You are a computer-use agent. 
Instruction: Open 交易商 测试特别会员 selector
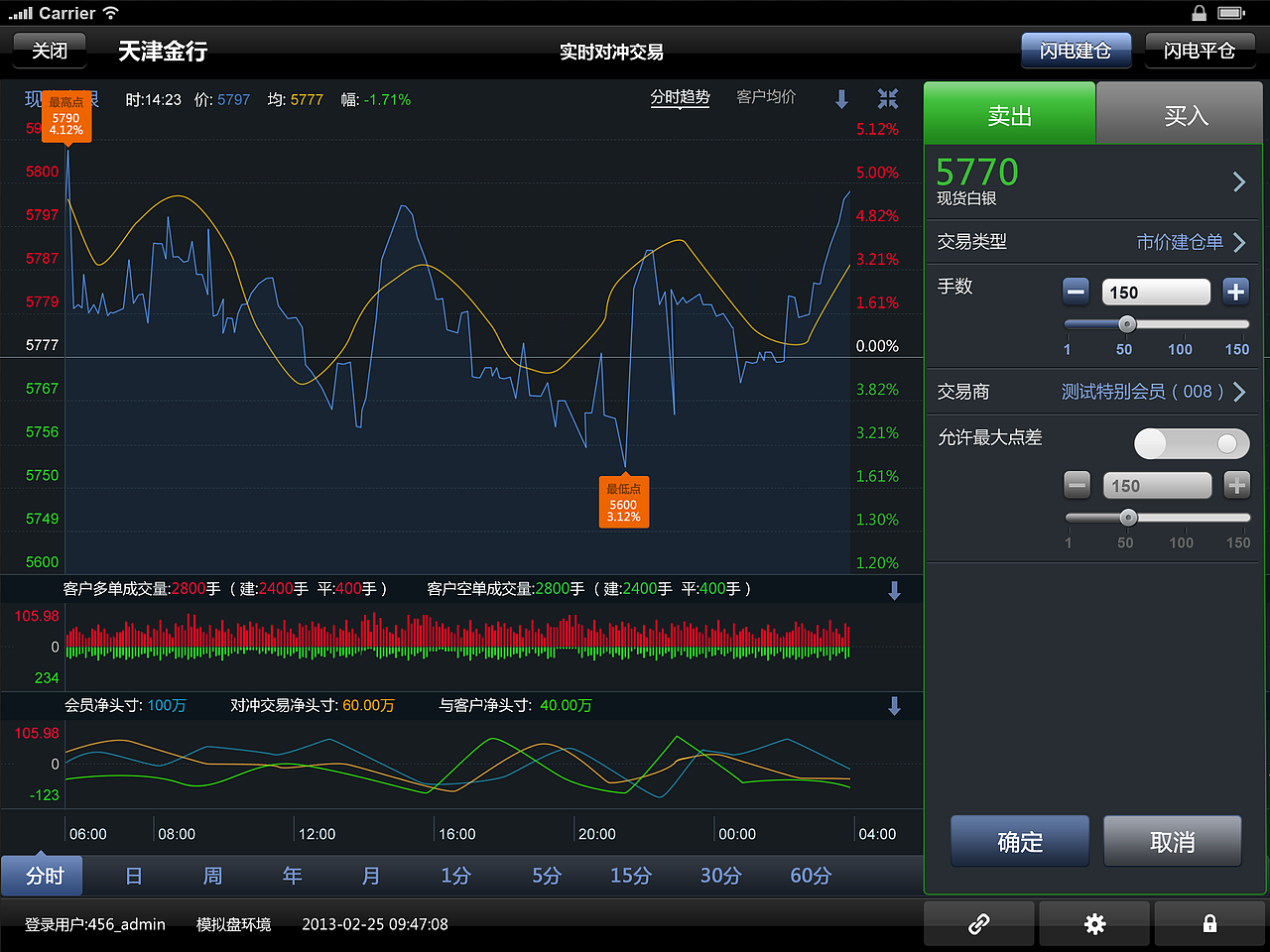coord(1094,392)
